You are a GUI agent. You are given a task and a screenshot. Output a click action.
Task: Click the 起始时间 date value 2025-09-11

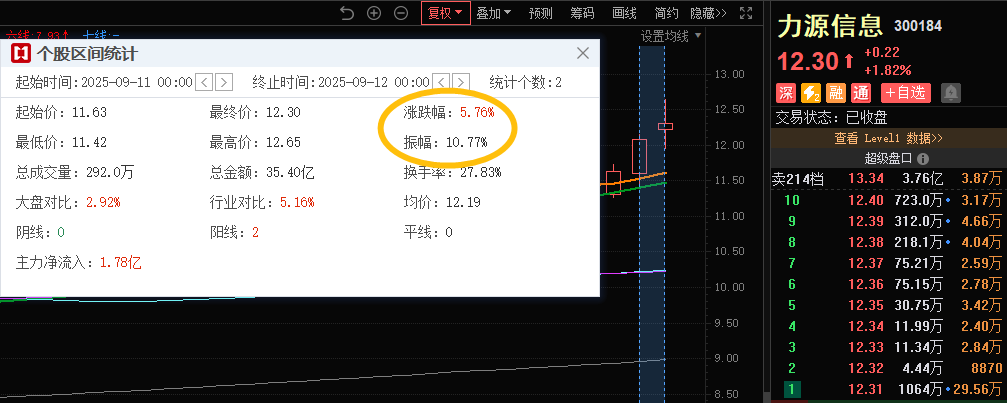tap(136, 82)
